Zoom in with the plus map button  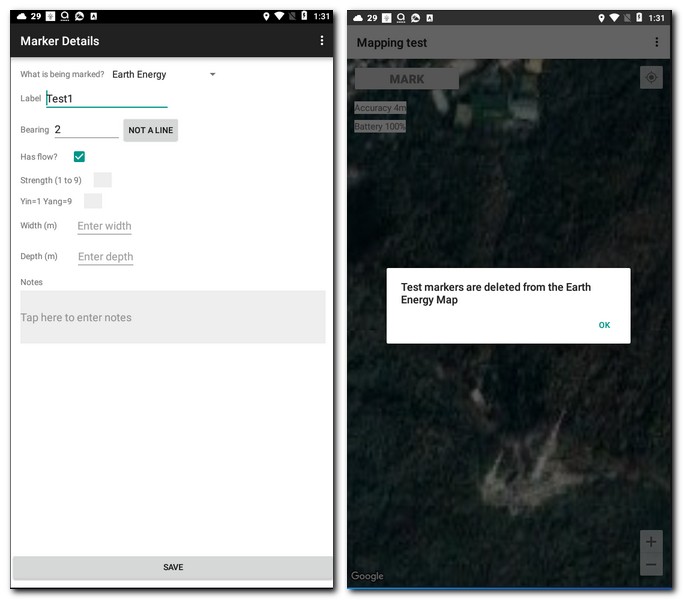[651, 542]
